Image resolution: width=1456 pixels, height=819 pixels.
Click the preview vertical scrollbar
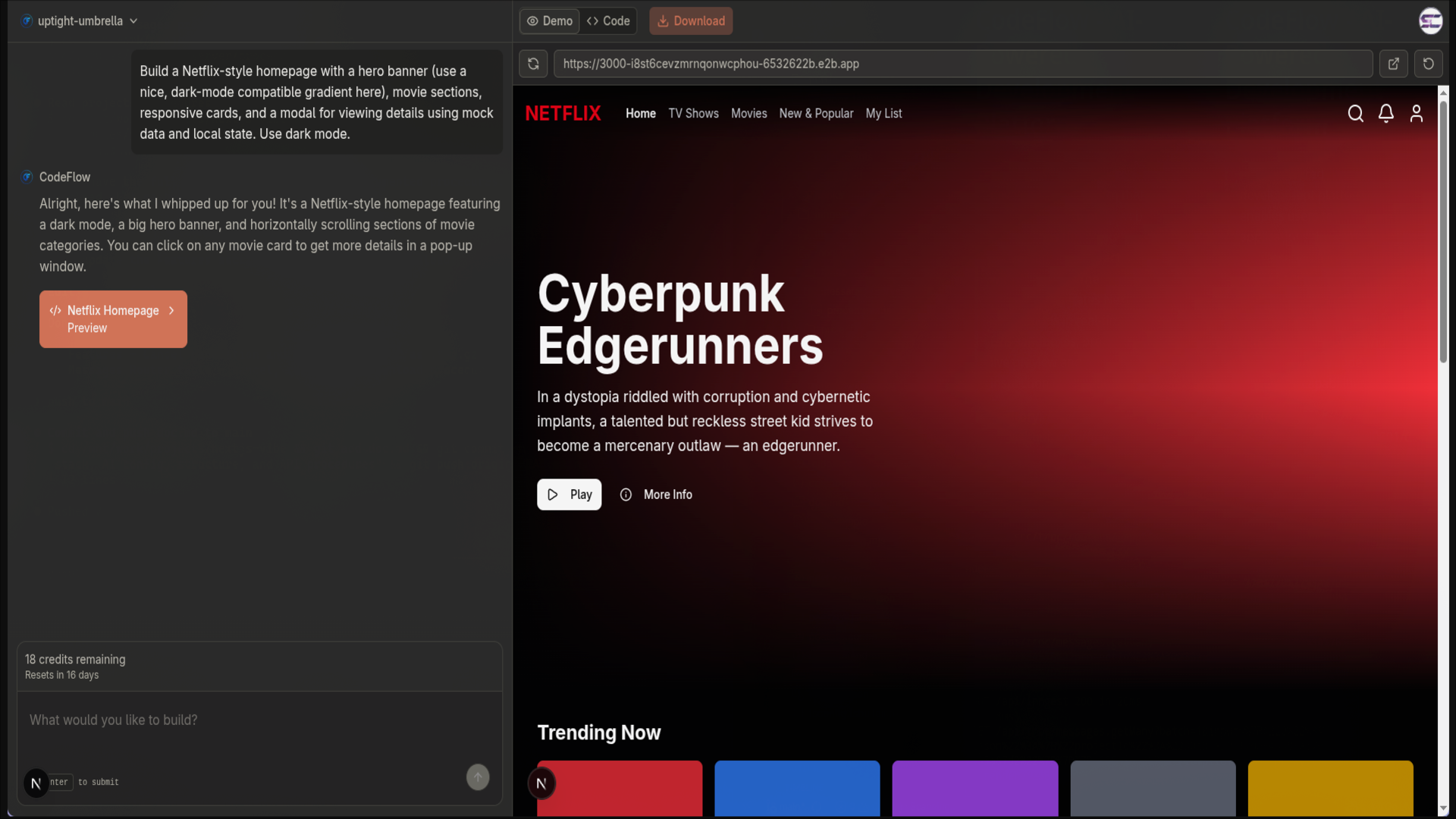1443,231
